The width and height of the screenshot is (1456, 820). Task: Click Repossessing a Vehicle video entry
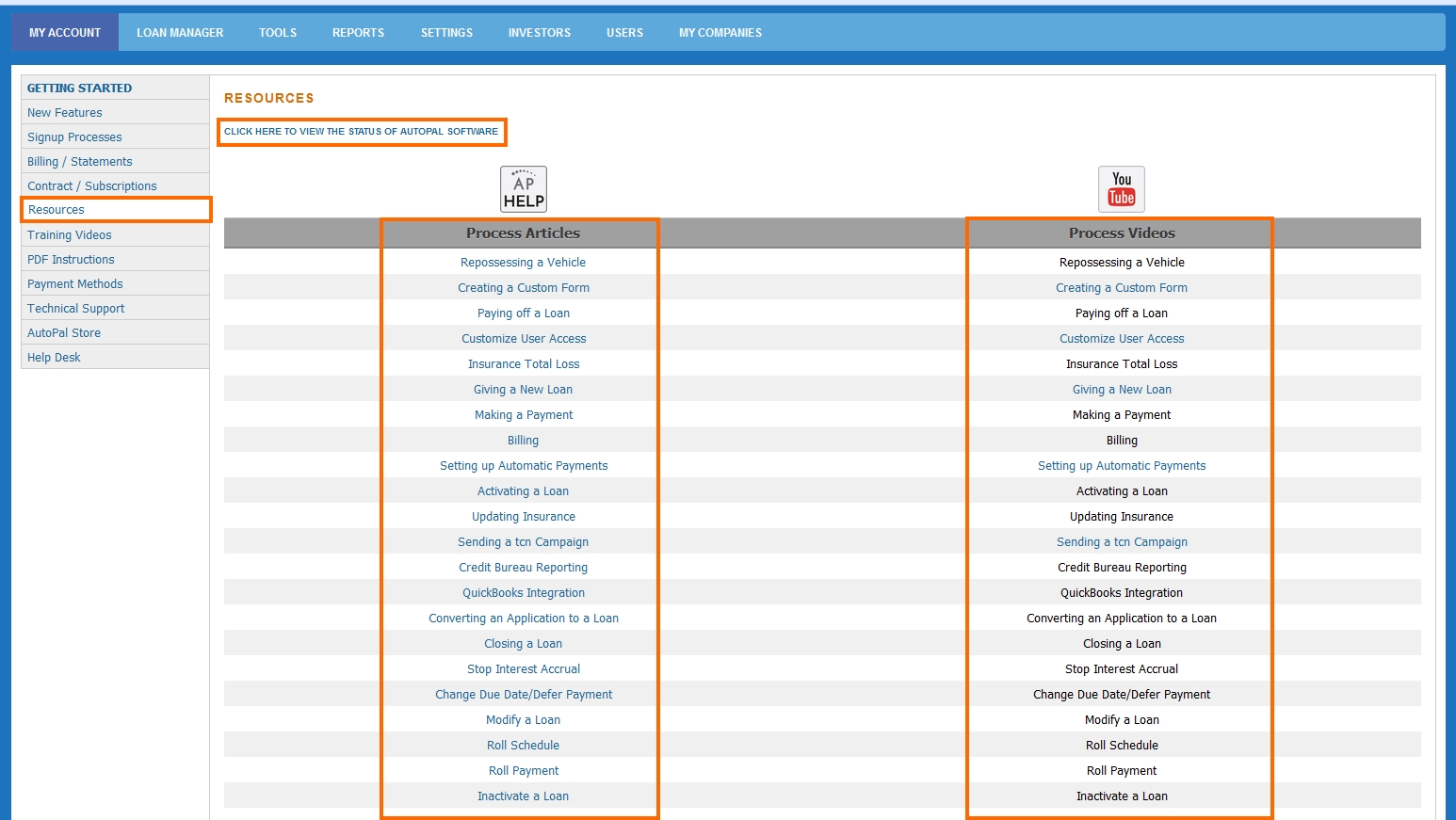pyautogui.click(x=1122, y=263)
